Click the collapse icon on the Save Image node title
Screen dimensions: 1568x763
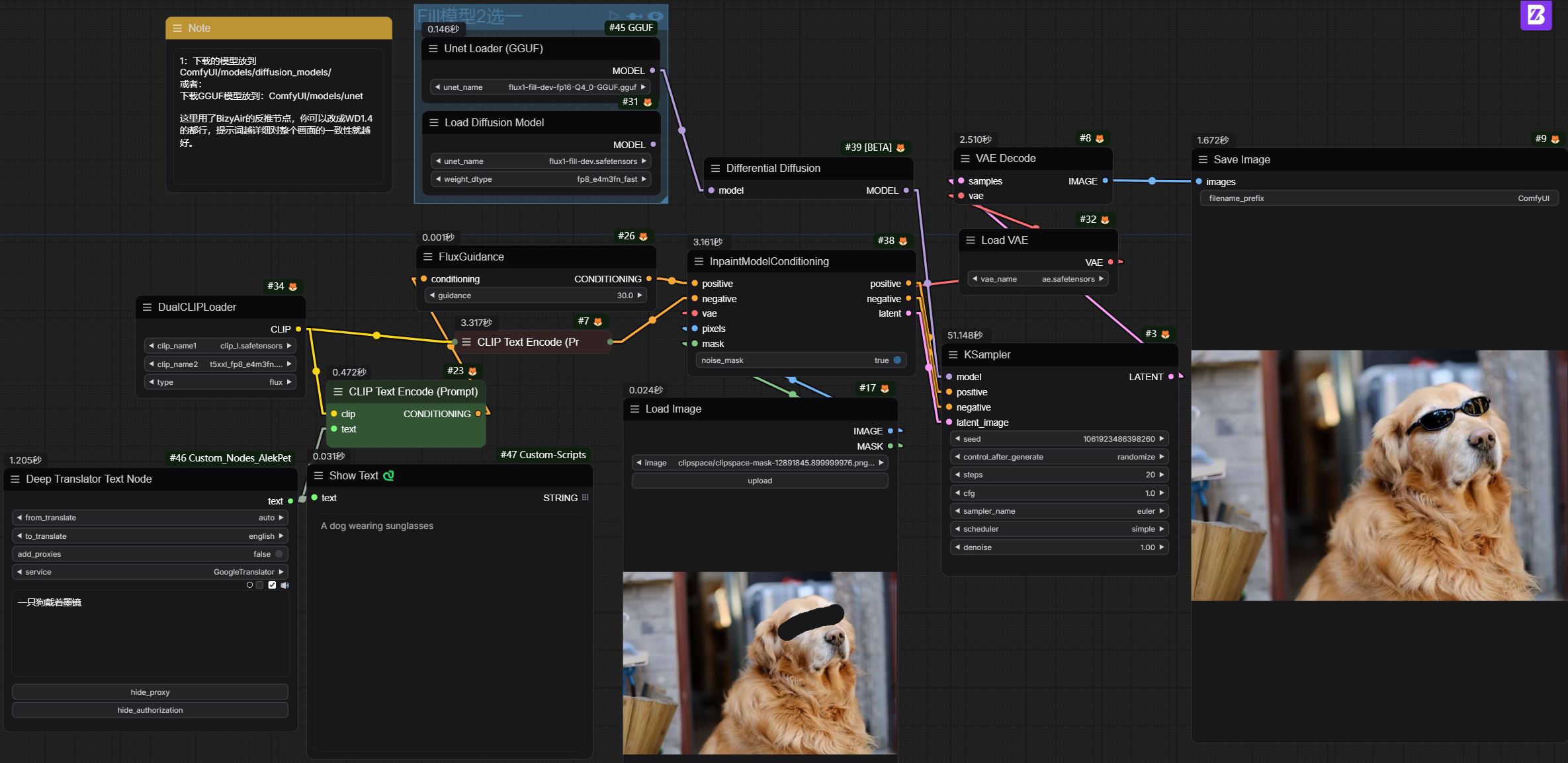(1203, 159)
